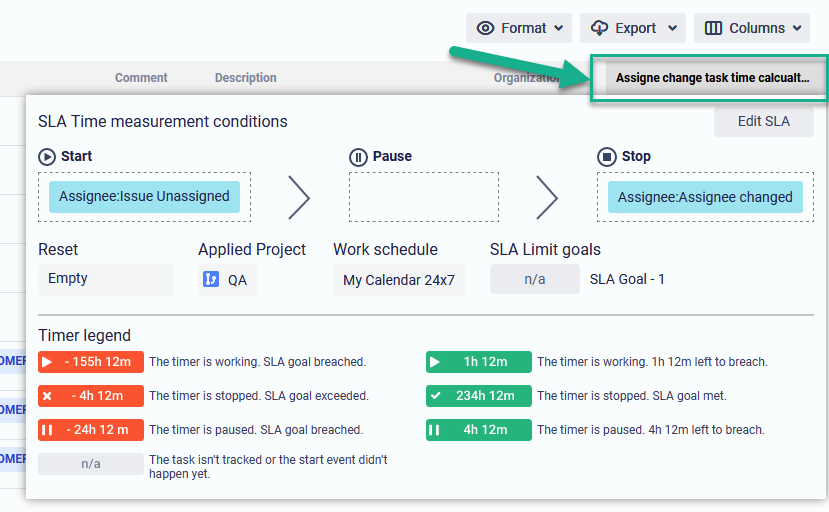Click the QA project icon
Viewport: 829px width, 512px height.
click(211, 280)
